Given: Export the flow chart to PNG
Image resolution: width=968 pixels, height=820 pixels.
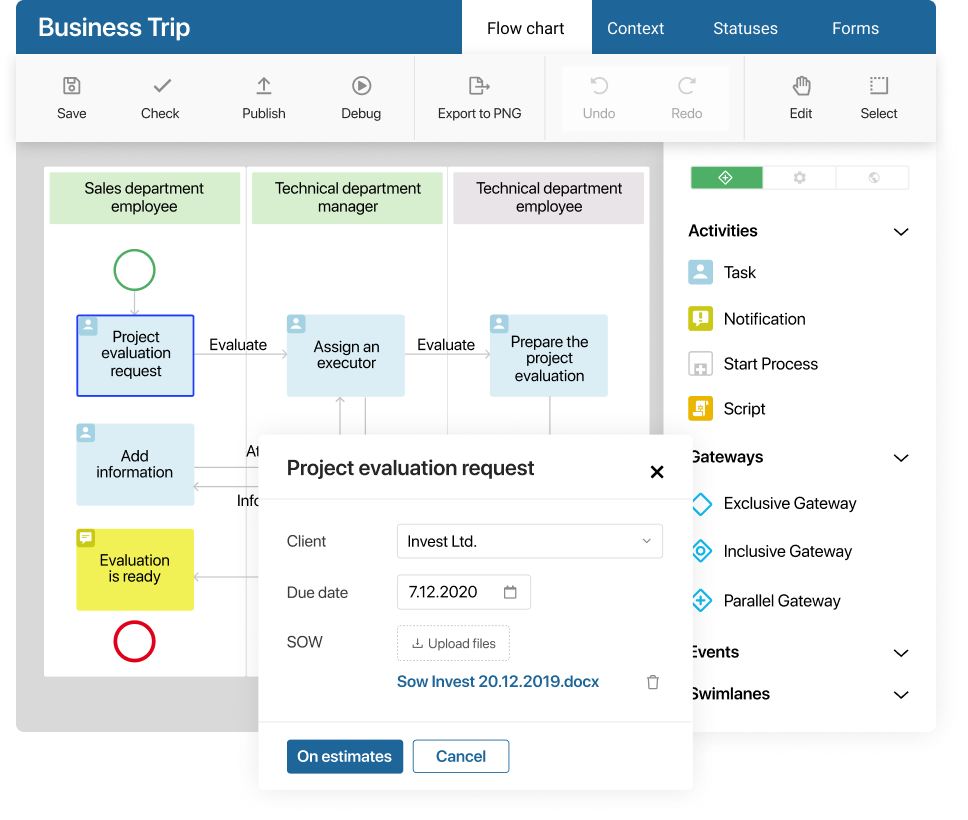Looking at the screenshot, I should (479, 87).
